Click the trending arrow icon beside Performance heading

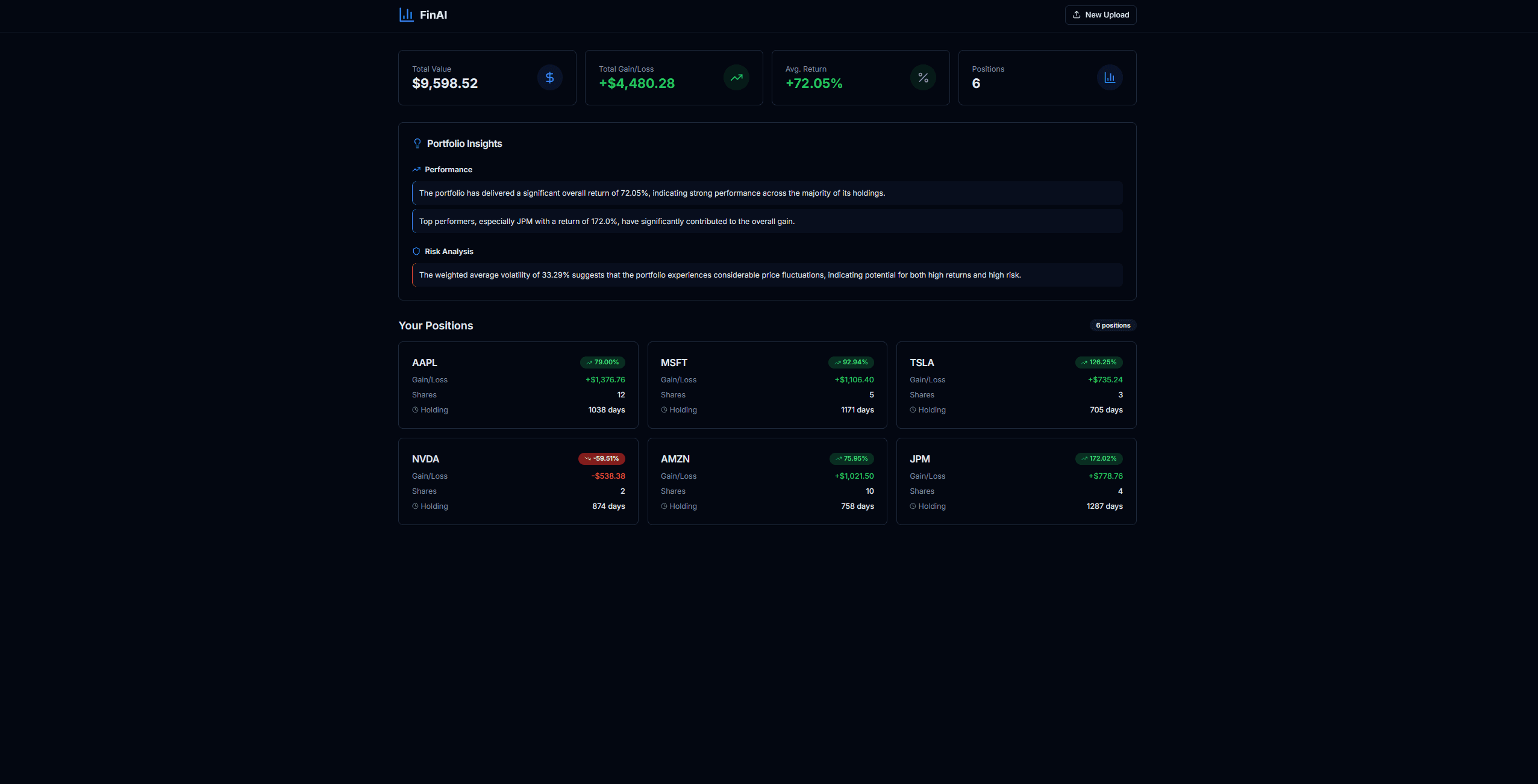point(416,169)
